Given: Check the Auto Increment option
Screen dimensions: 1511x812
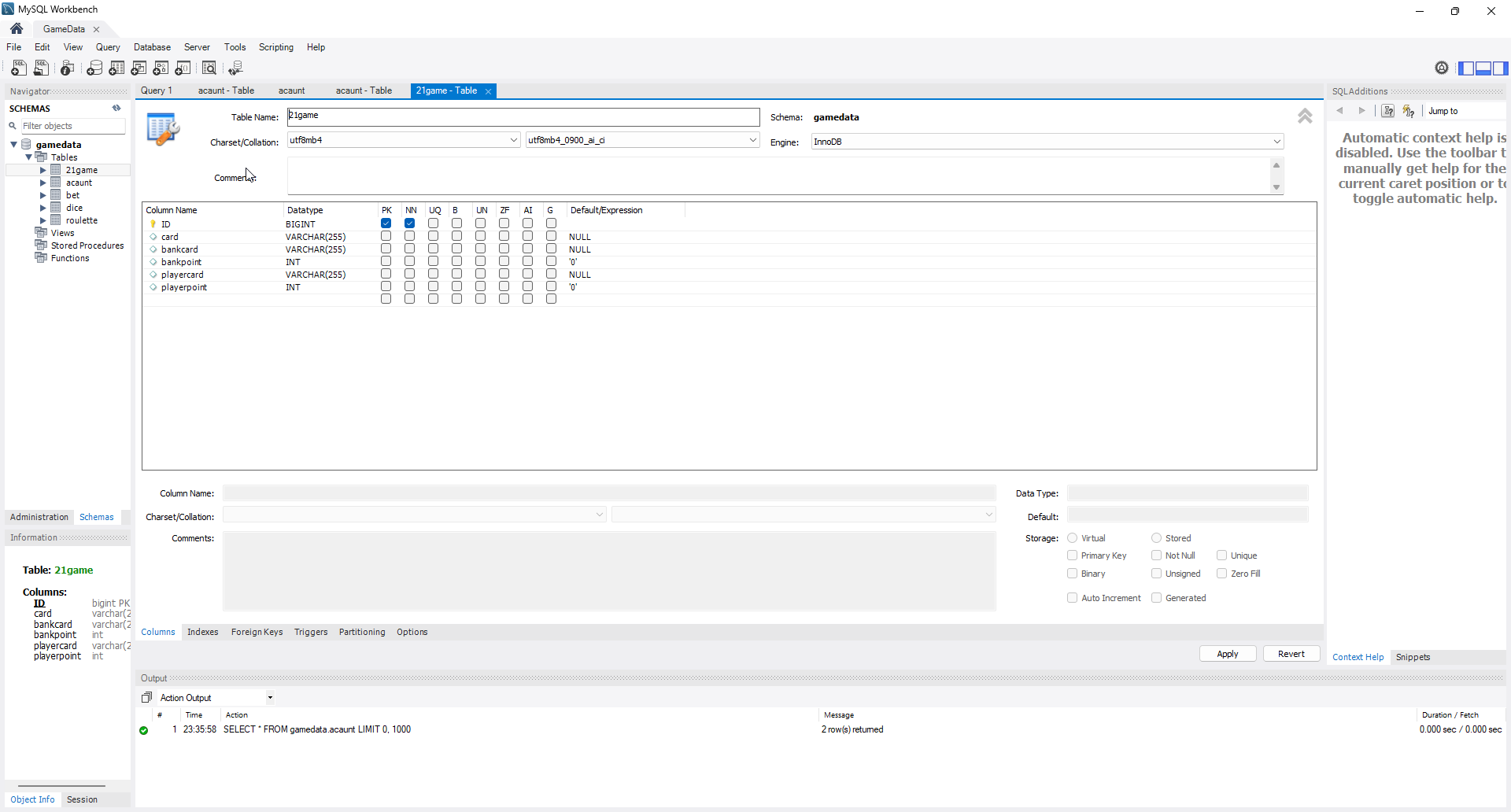Looking at the screenshot, I should coord(1072,598).
